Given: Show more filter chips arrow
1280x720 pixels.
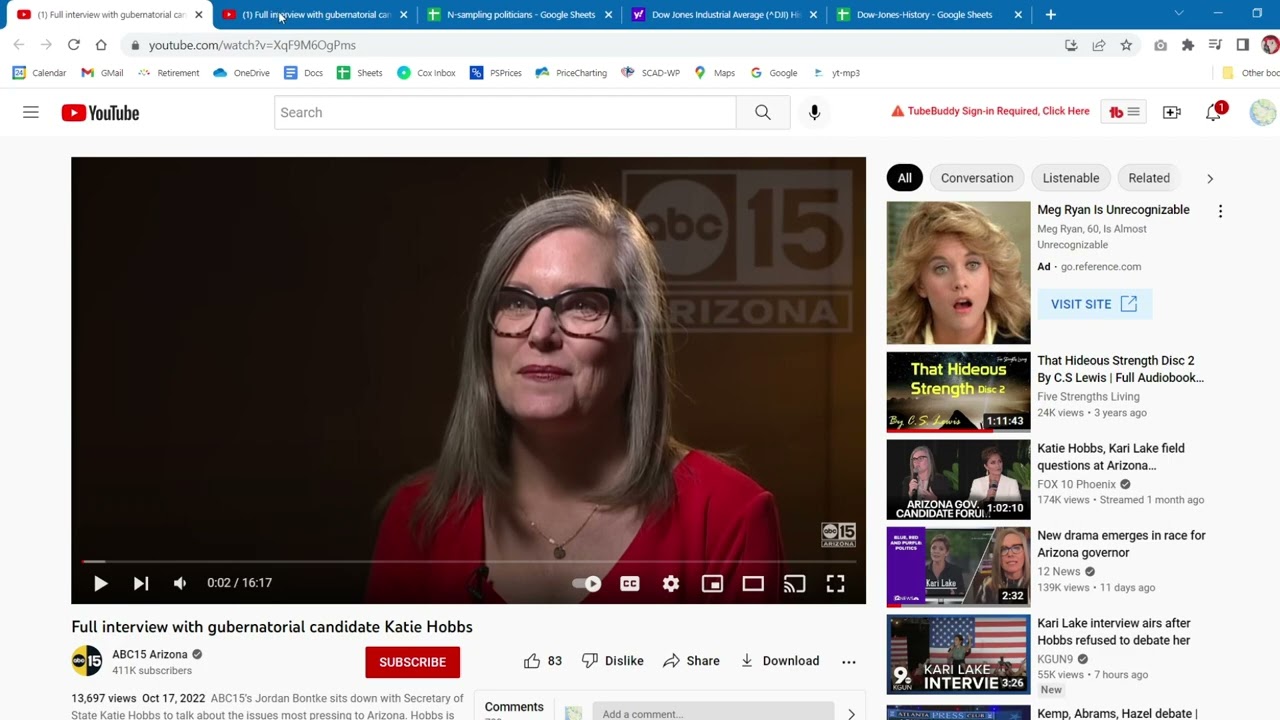Looking at the screenshot, I should pyautogui.click(x=1210, y=178).
